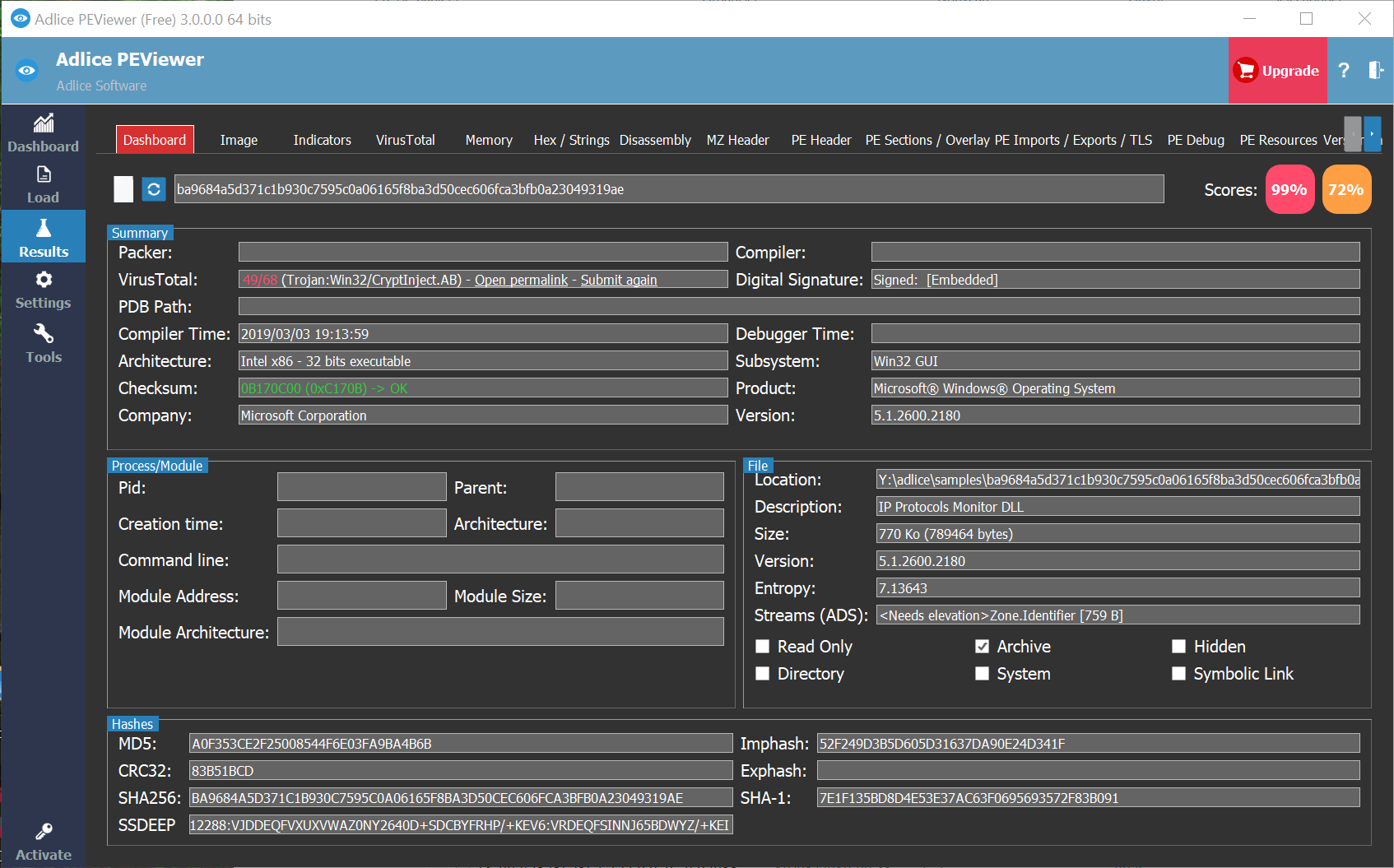1394x868 pixels.
Task: Click the Upgrade button
Action: tap(1277, 71)
